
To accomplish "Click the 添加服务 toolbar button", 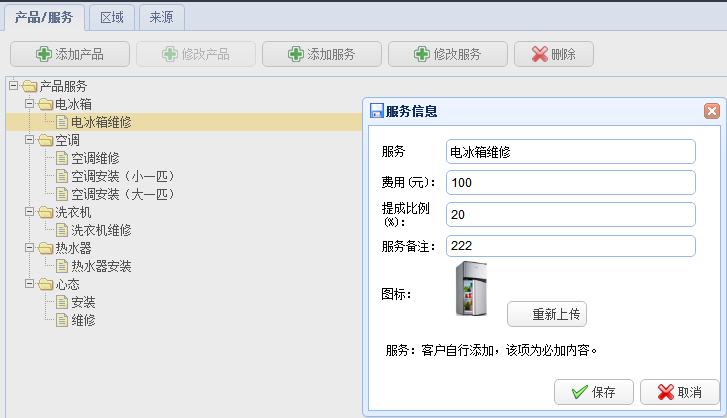I will 322,54.
